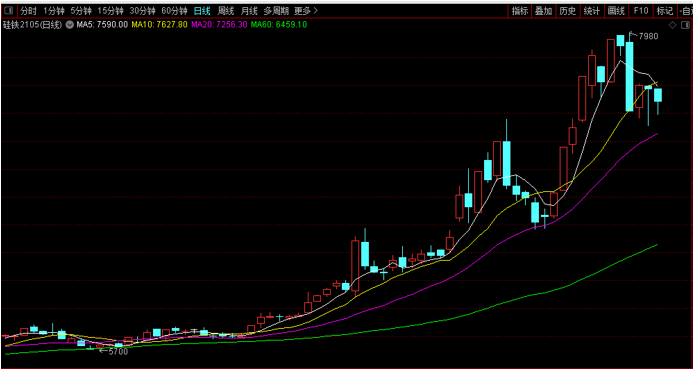This screenshot has width=700, height=371.
Task: Choose the 60分钟 period tab
Action: click(x=174, y=11)
